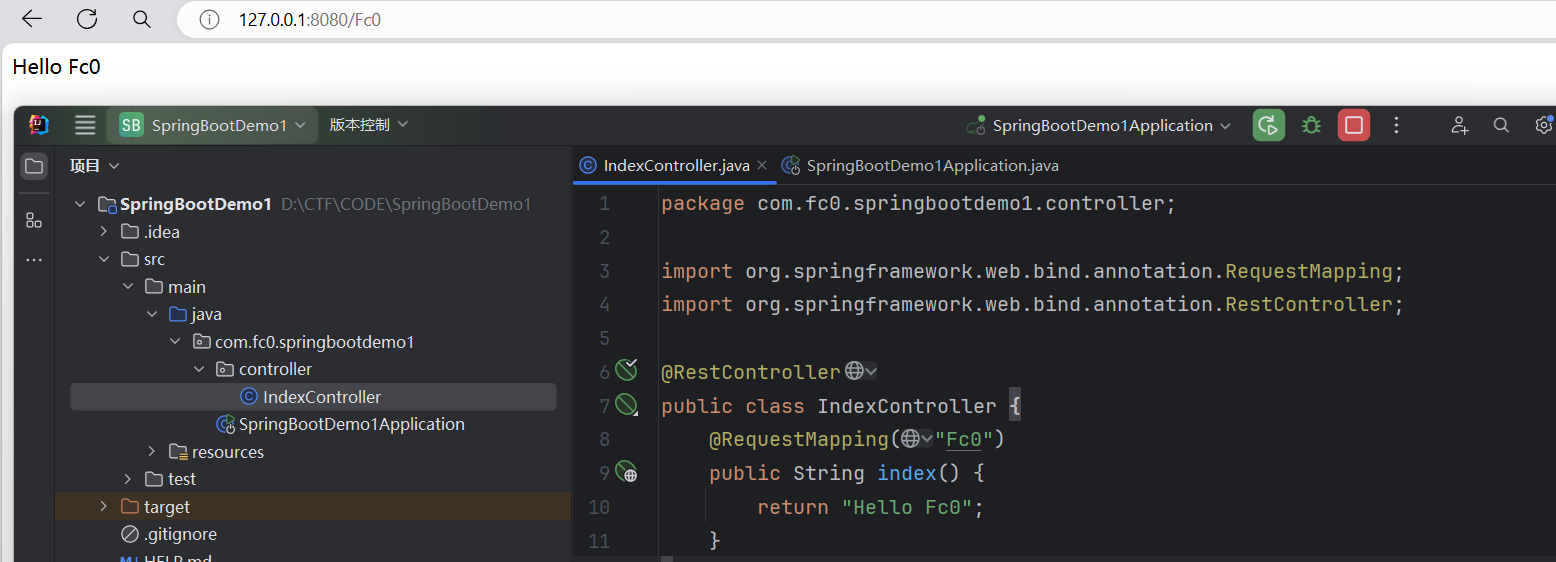Click the browser reload button
This screenshot has width=1556, height=562.
[87, 19]
